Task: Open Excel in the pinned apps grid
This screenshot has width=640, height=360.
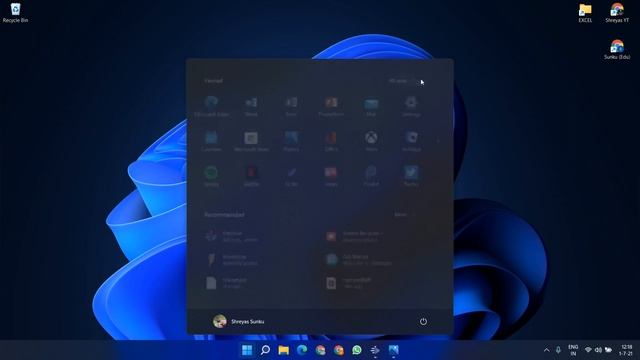Action: 291,106
